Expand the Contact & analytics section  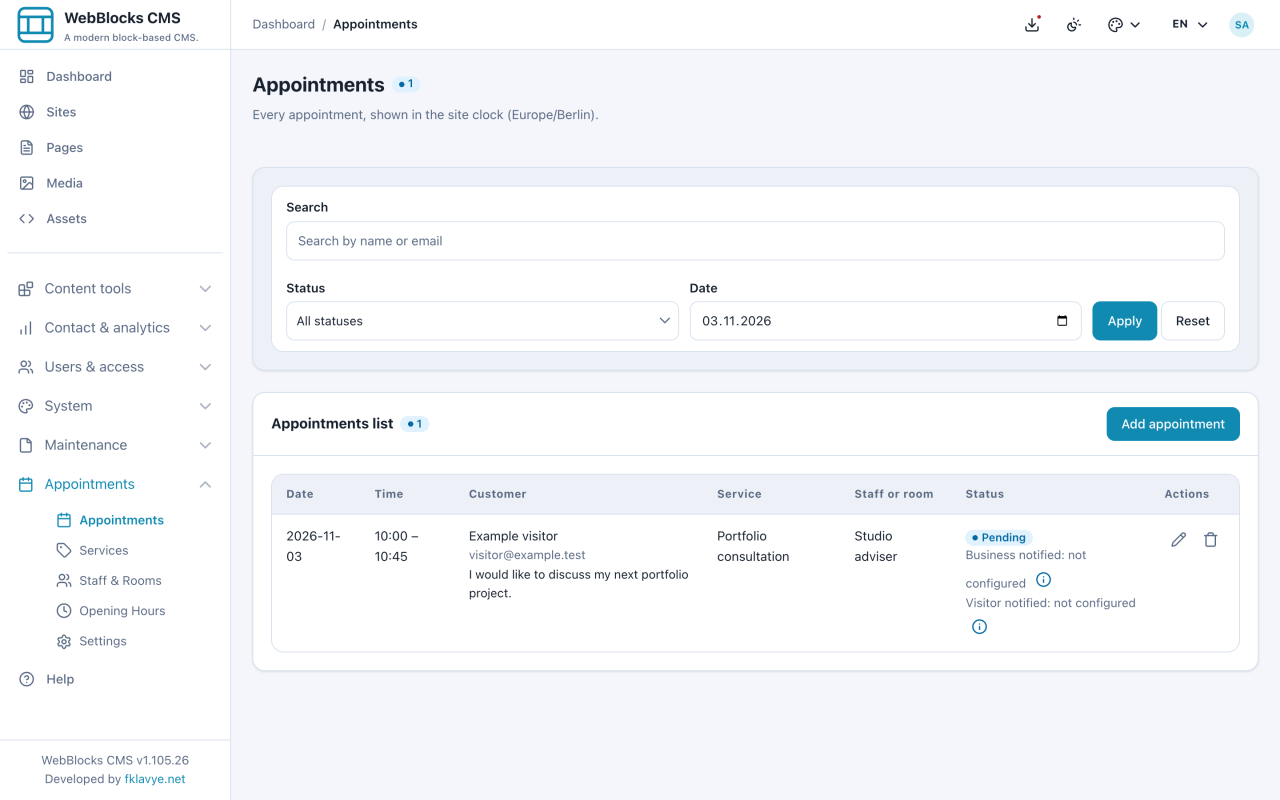coord(115,327)
